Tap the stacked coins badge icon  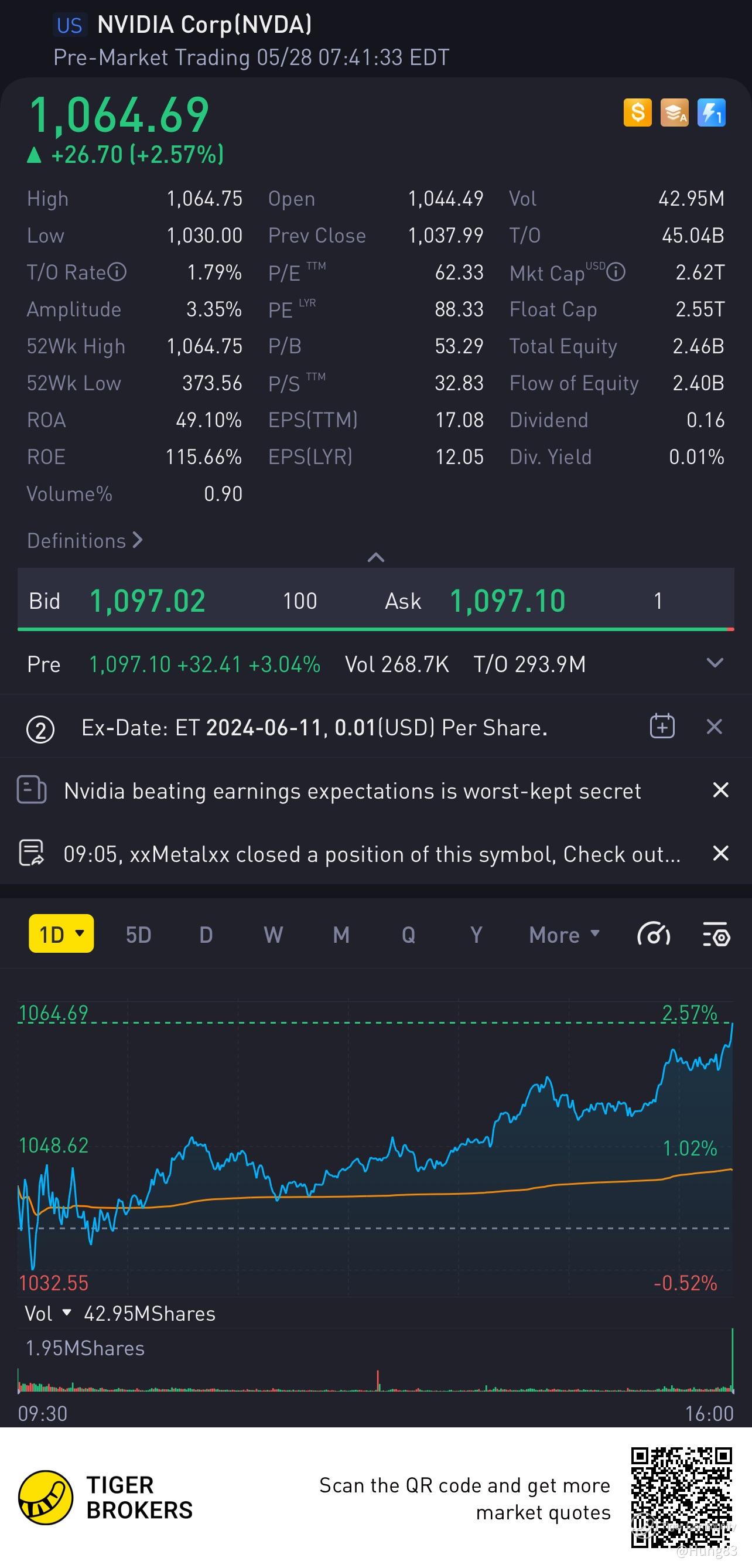[674, 113]
